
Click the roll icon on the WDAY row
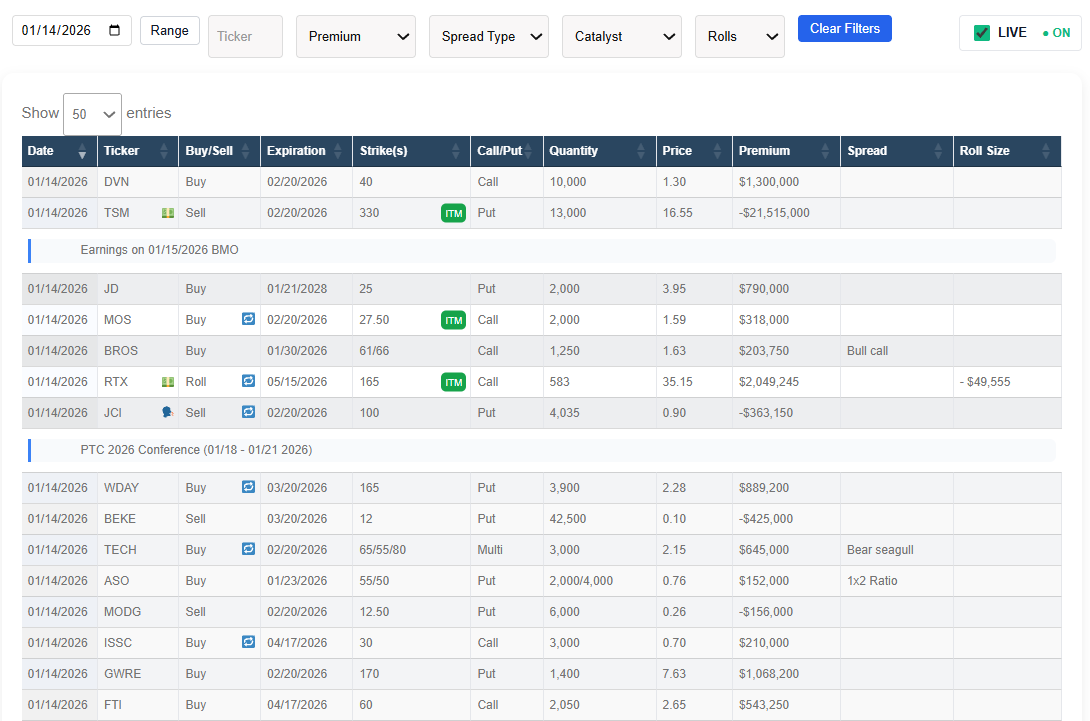pyautogui.click(x=248, y=487)
